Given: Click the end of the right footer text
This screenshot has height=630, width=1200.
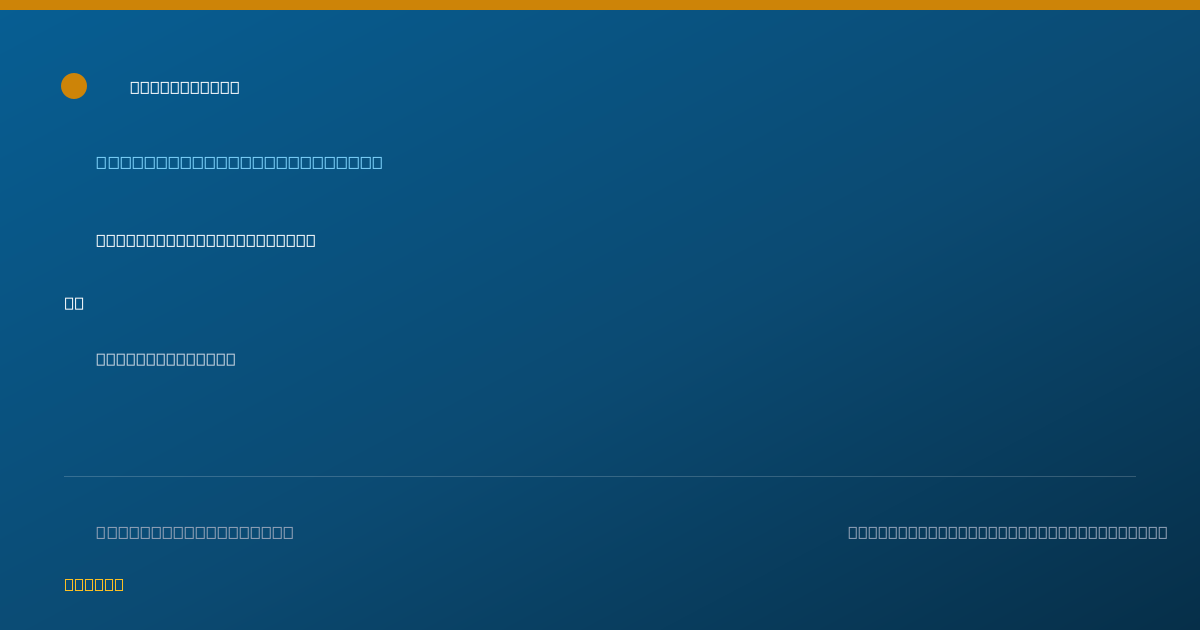Looking at the screenshot, I should [x=1163, y=532].
